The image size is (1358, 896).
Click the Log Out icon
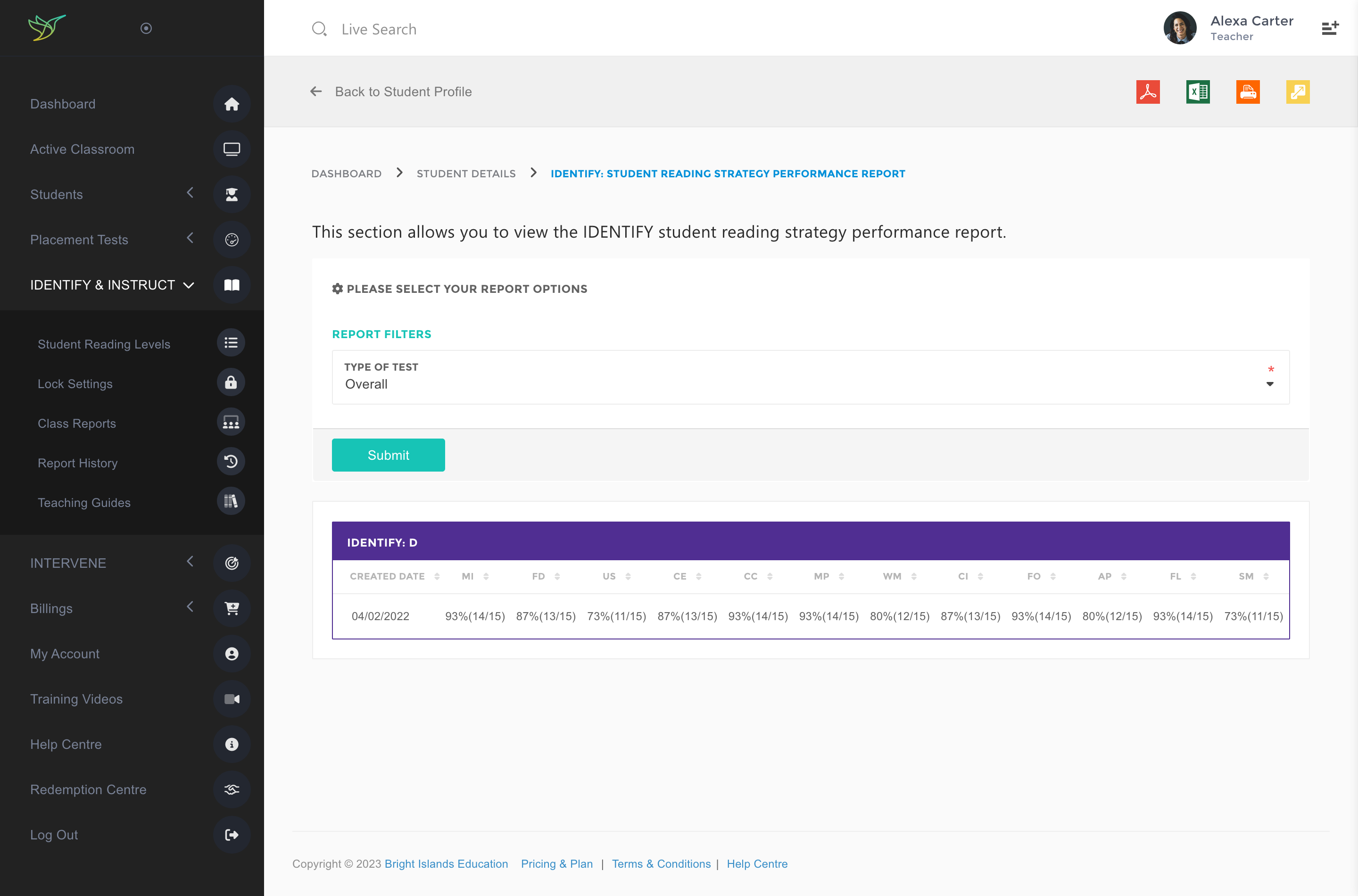(x=232, y=835)
